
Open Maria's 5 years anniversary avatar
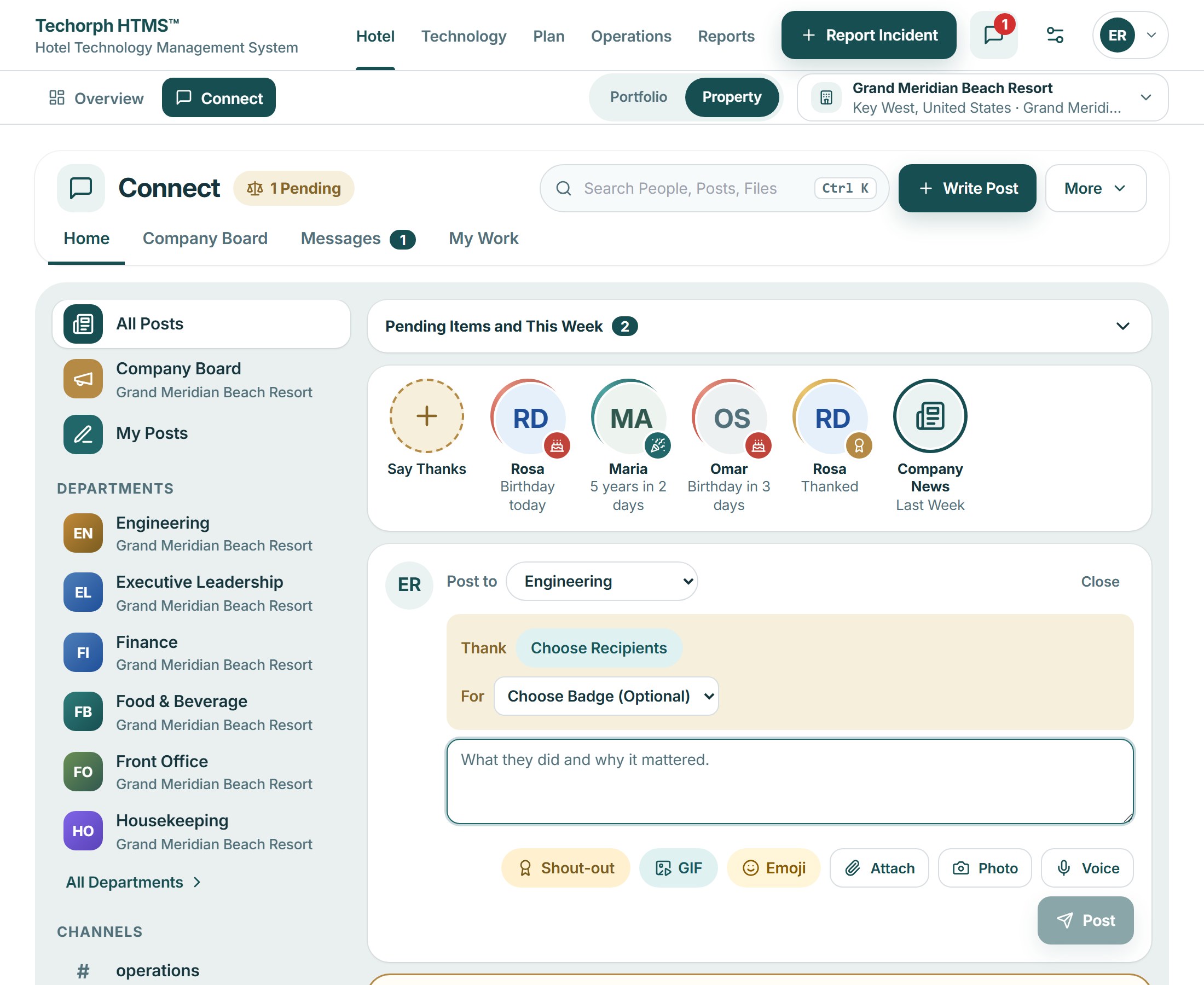coord(629,416)
